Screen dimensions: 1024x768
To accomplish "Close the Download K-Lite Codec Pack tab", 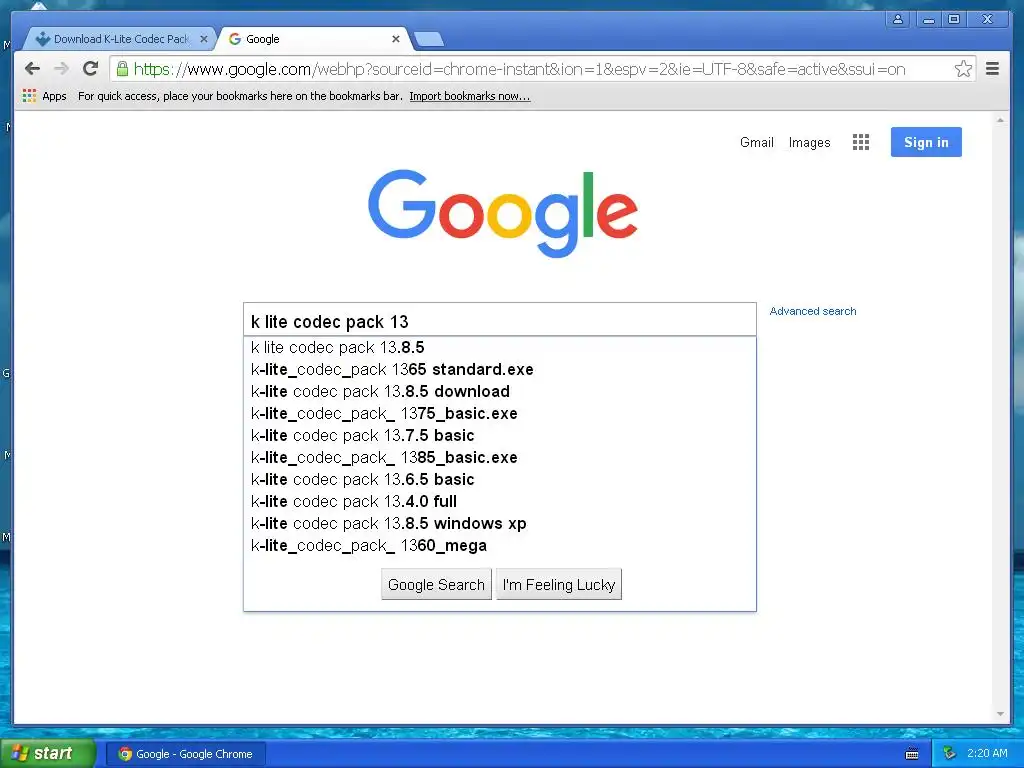I will click(x=204, y=39).
